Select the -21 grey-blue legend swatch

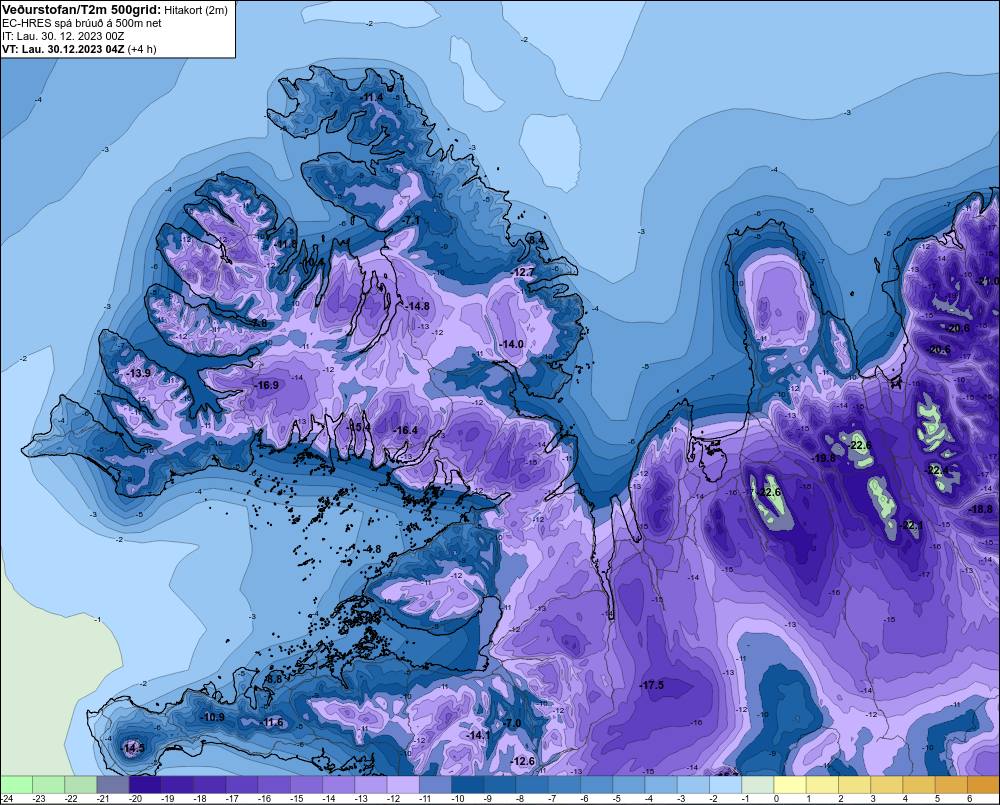pyautogui.click(x=113, y=784)
